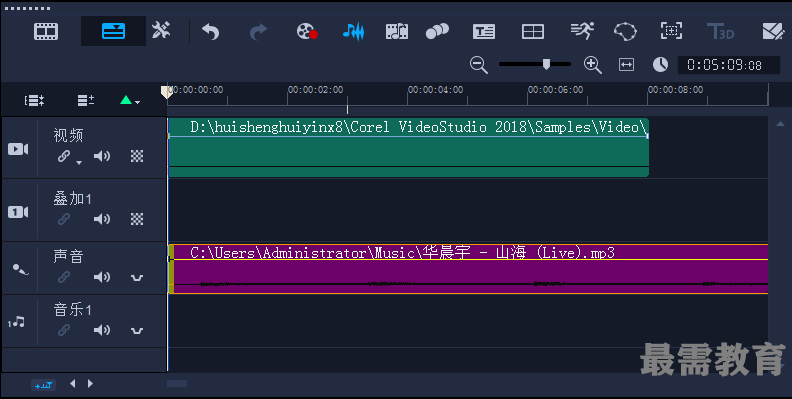Open the 3D Title Editor

(x=720, y=31)
